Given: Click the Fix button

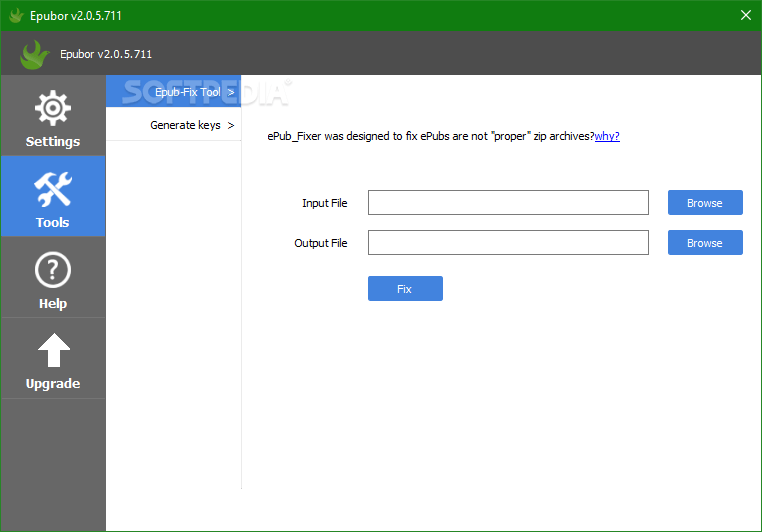Looking at the screenshot, I should 405,289.
